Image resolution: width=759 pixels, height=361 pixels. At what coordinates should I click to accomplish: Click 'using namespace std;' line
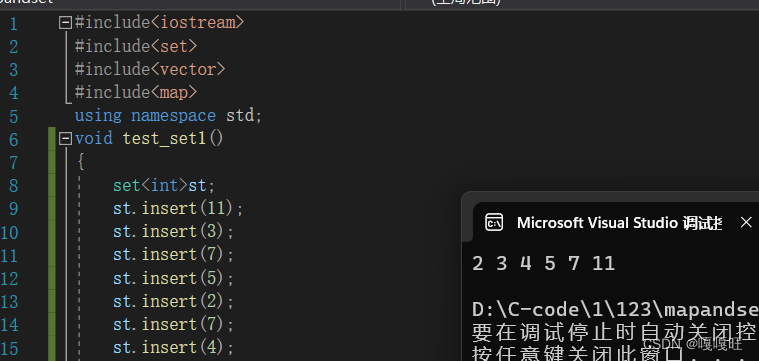[168, 116]
